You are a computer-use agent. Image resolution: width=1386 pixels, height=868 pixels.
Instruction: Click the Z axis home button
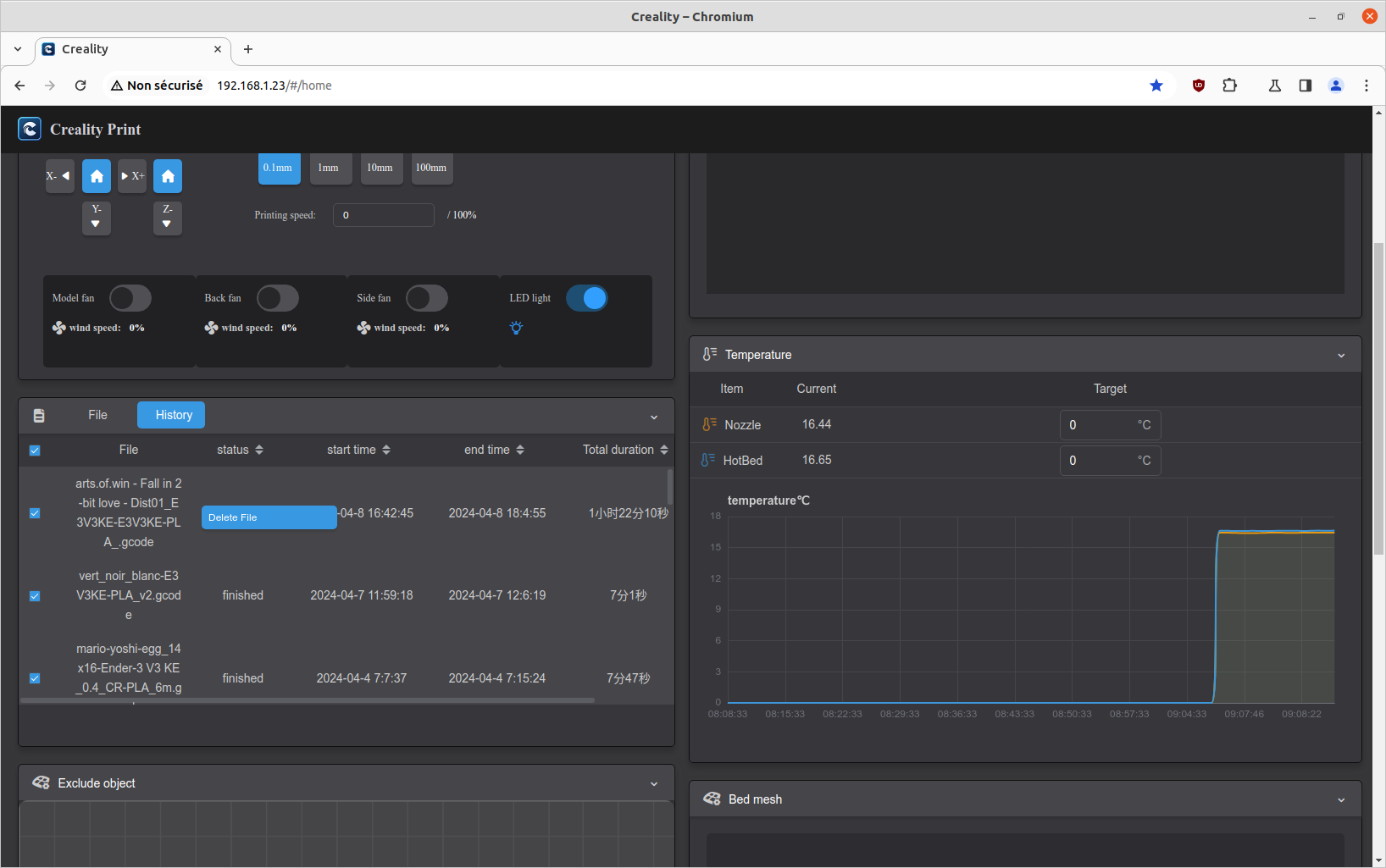pyautogui.click(x=168, y=176)
